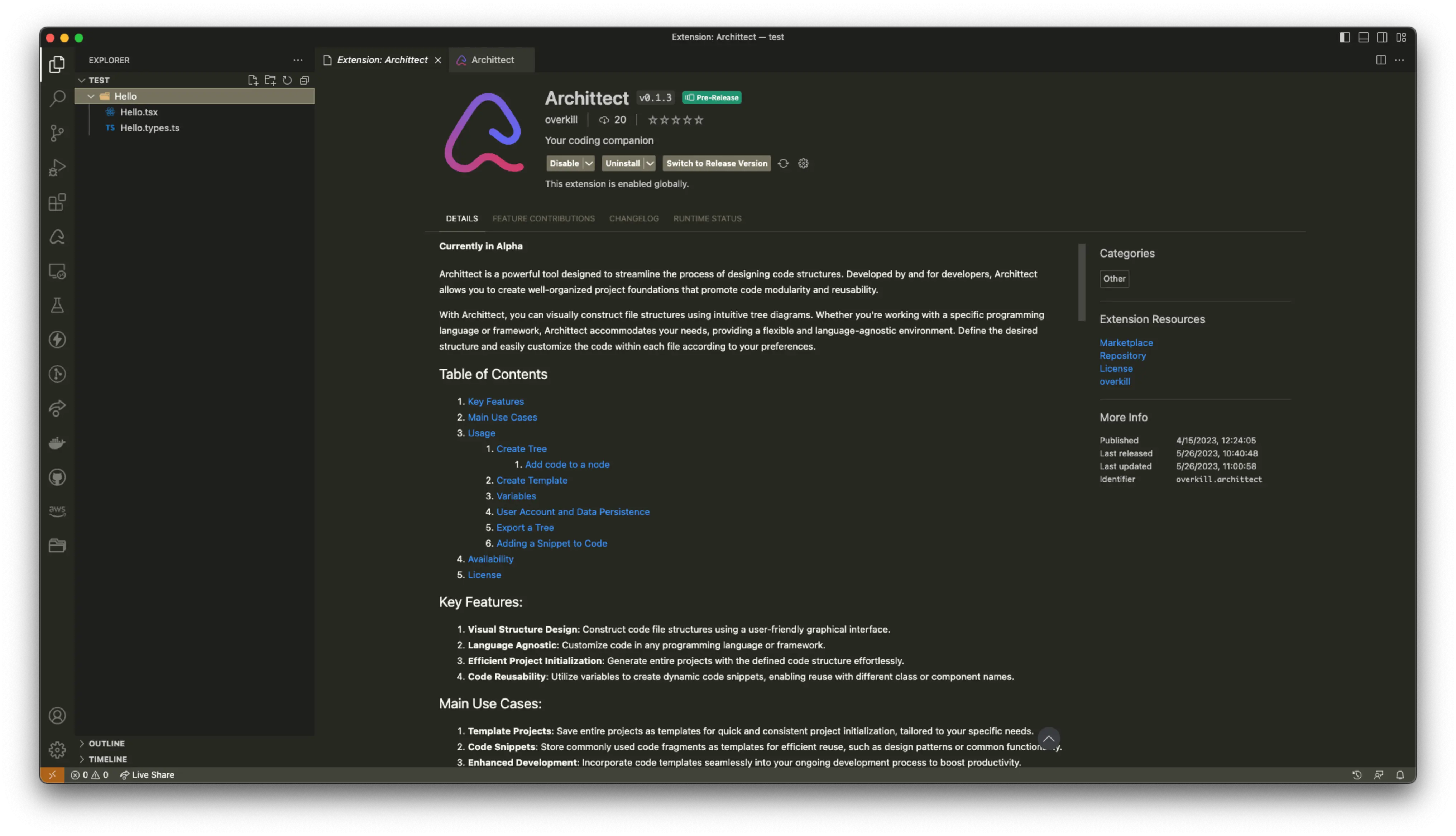Open the Docker view
The image size is (1456, 836).
(x=57, y=443)
